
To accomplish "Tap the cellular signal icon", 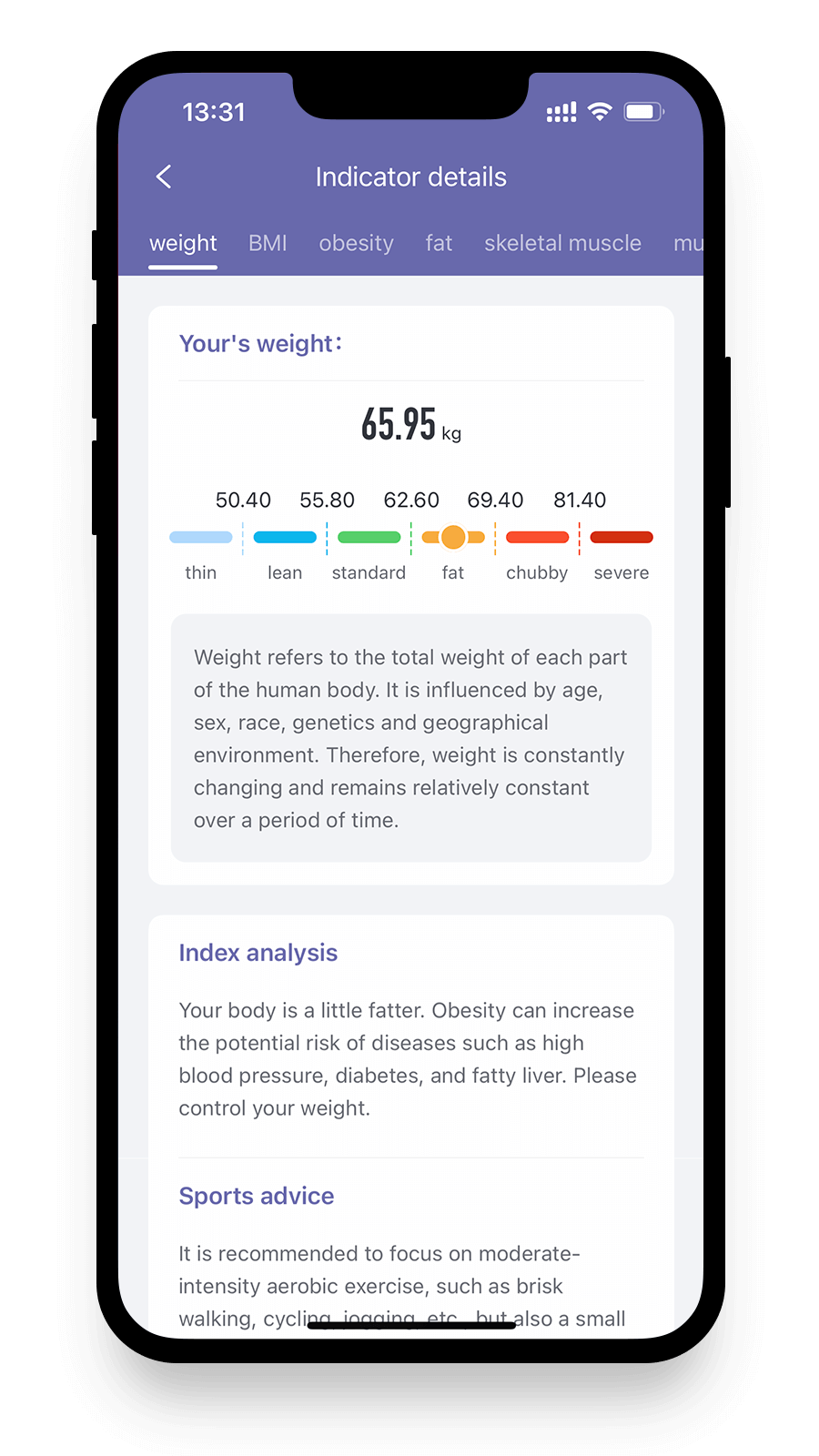I will (561, 113).
